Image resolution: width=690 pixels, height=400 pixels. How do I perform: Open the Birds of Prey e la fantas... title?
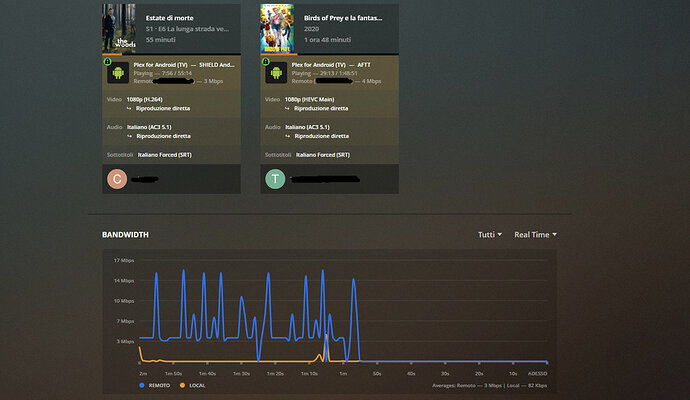pos(343,18)
